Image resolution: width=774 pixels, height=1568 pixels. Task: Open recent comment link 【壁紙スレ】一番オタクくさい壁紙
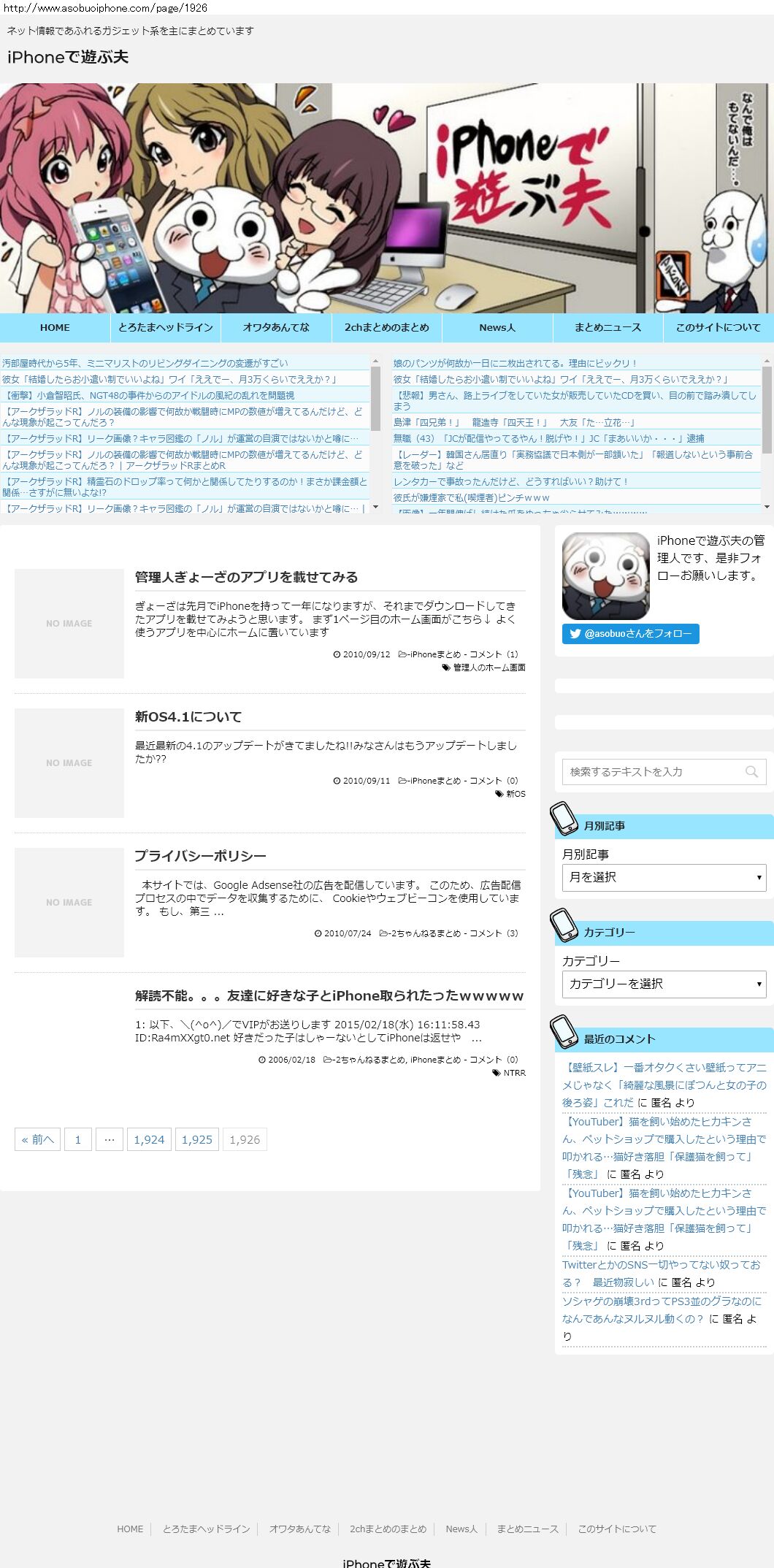664,1085
